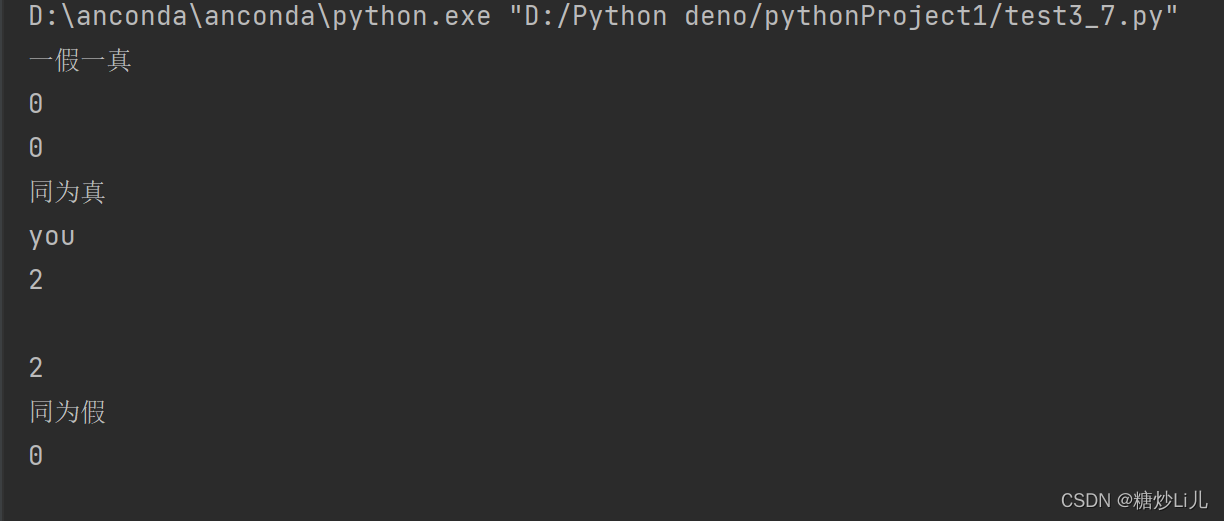Select the 同为假 output line

(67, 412)
